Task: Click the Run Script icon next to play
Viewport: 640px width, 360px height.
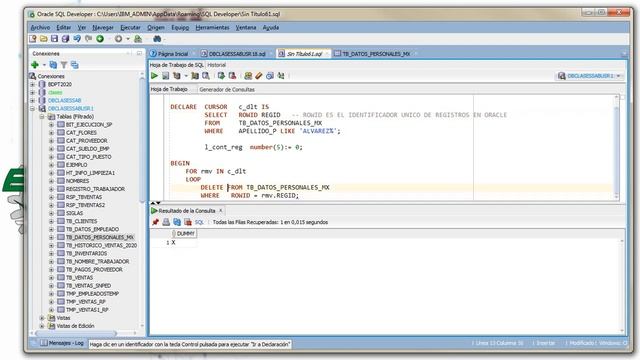Action: (165, 76)
